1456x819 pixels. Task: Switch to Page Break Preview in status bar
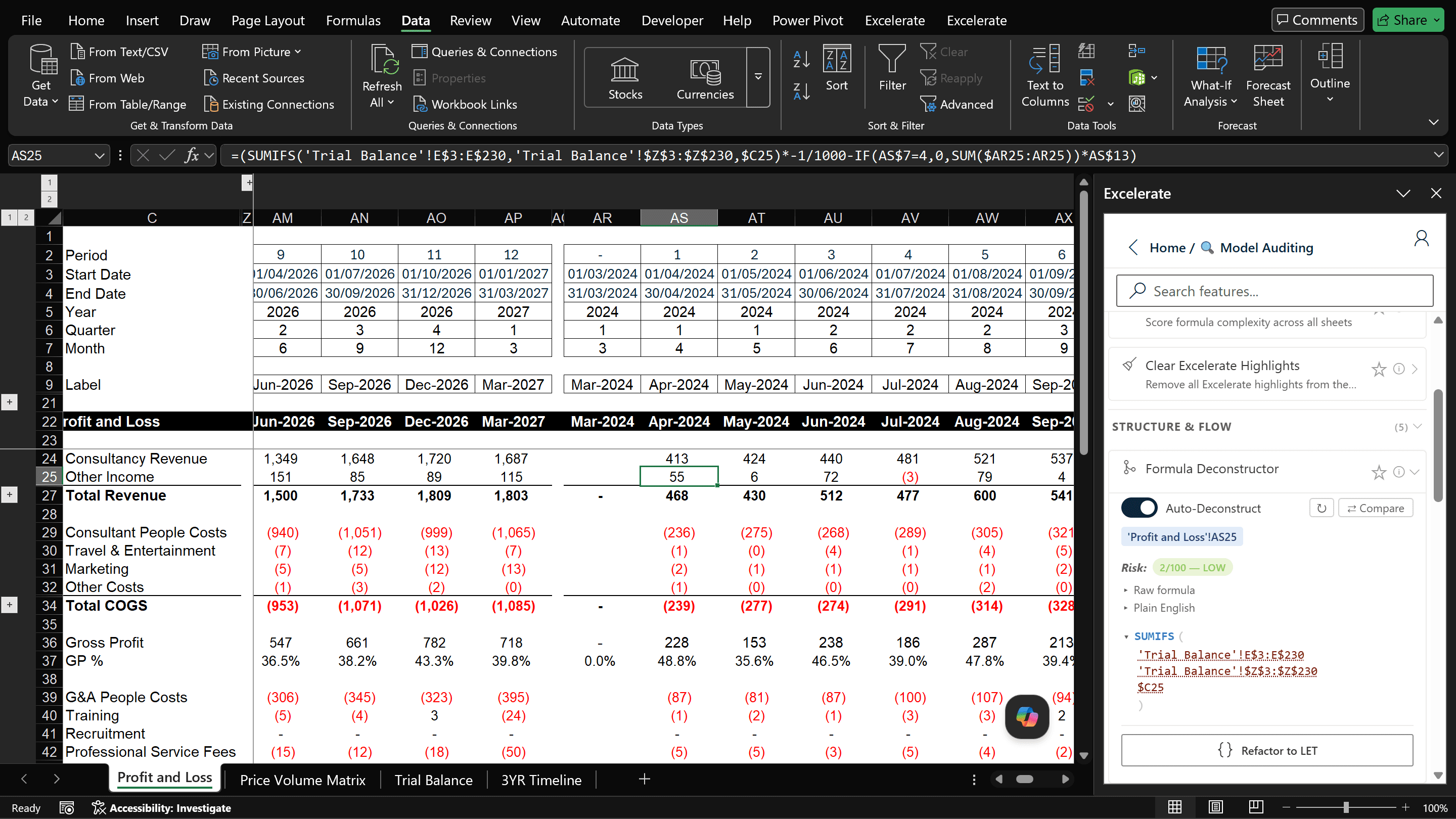point(1256,807)
